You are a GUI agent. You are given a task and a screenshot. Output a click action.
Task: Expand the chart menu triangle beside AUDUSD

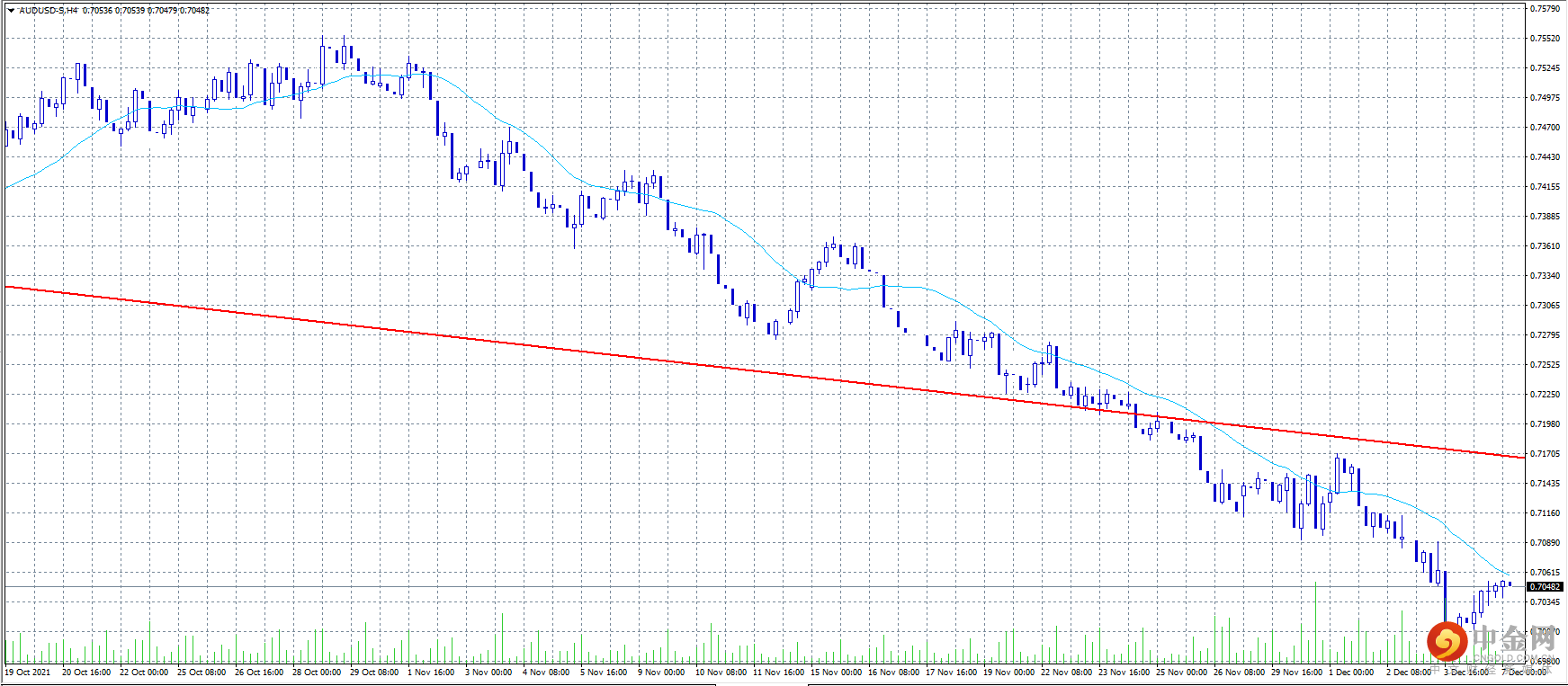(x=11, y=11)
